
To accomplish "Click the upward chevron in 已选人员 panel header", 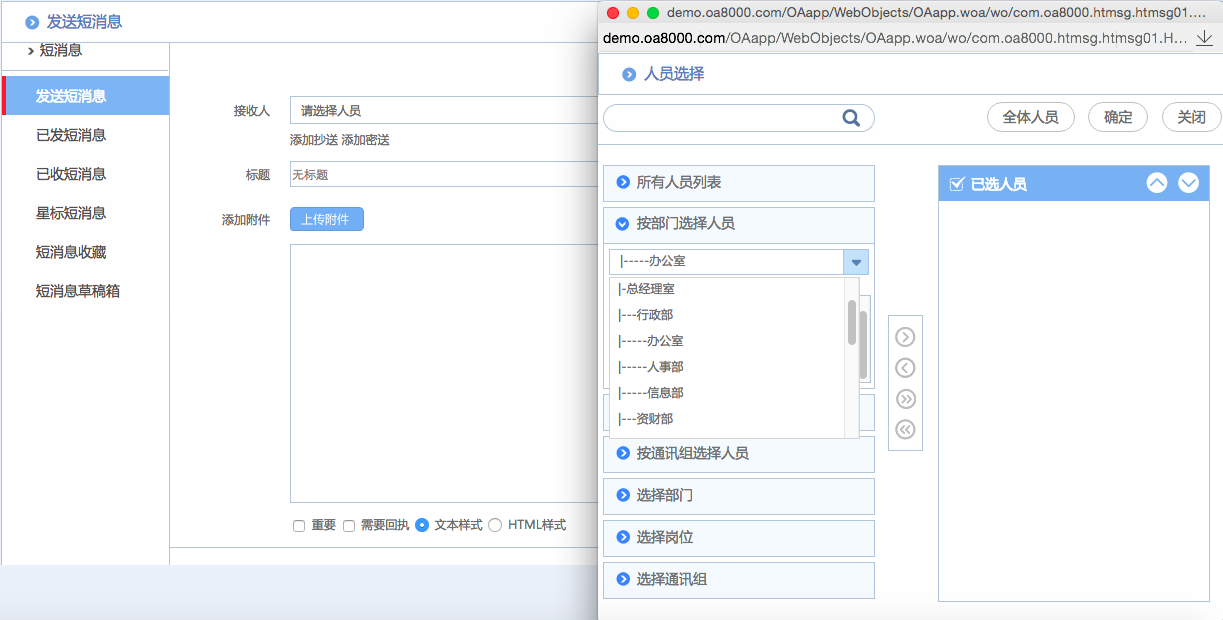I will click(1157, 183).
